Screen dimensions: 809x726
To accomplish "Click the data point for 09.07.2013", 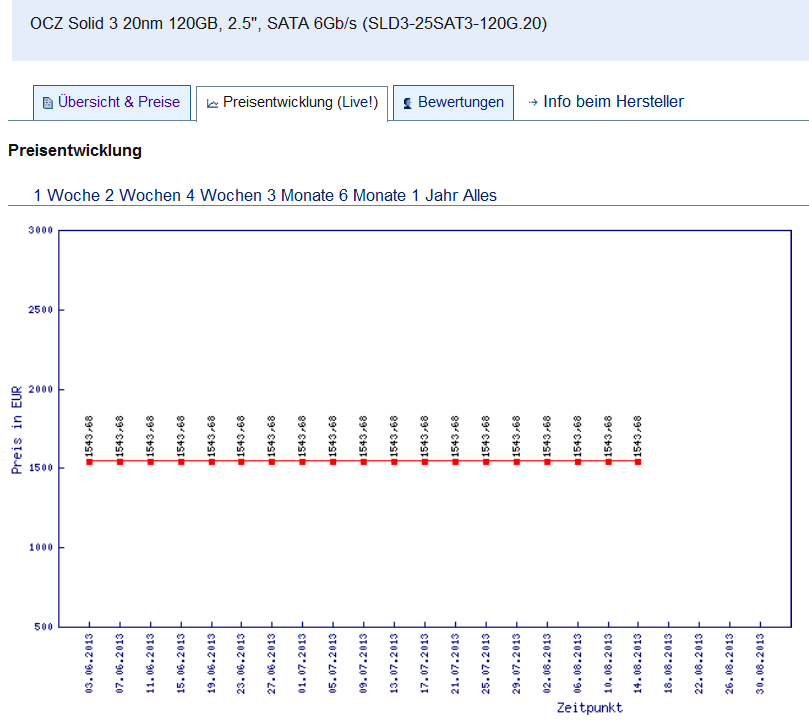I will (x=364, y=462).
